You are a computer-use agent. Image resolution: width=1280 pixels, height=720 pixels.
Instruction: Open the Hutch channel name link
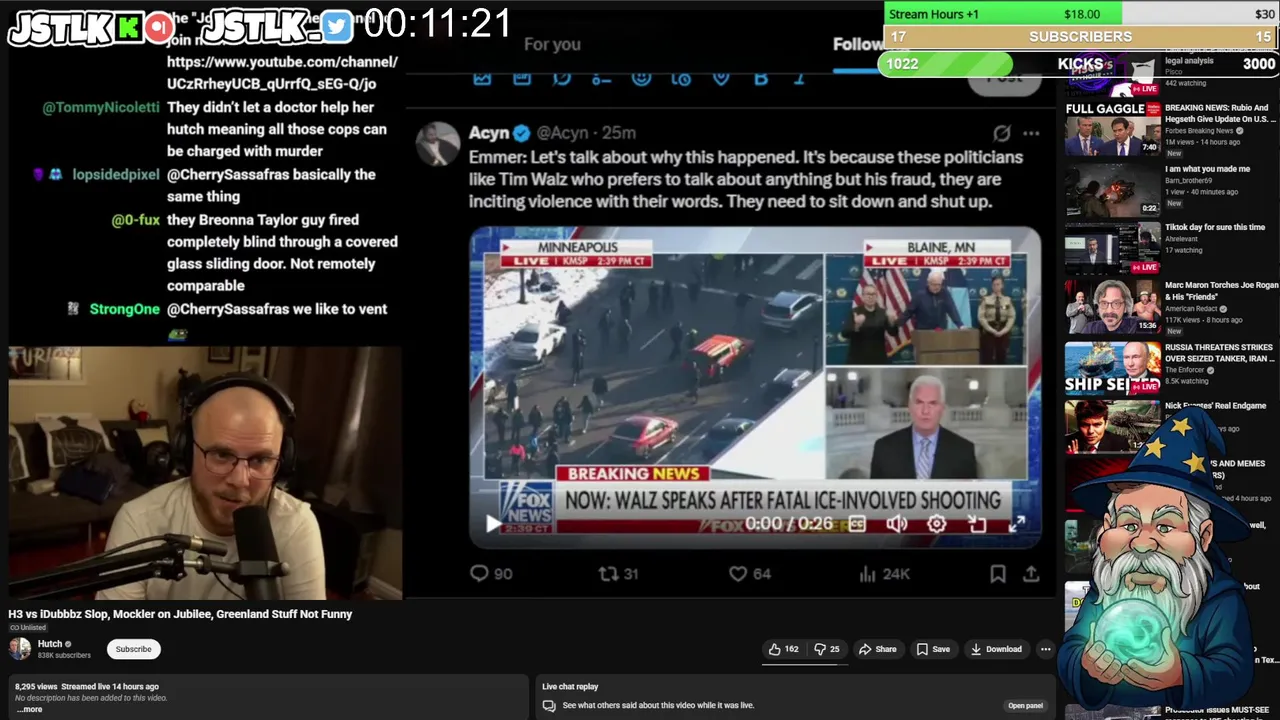(x=50, y=644)
